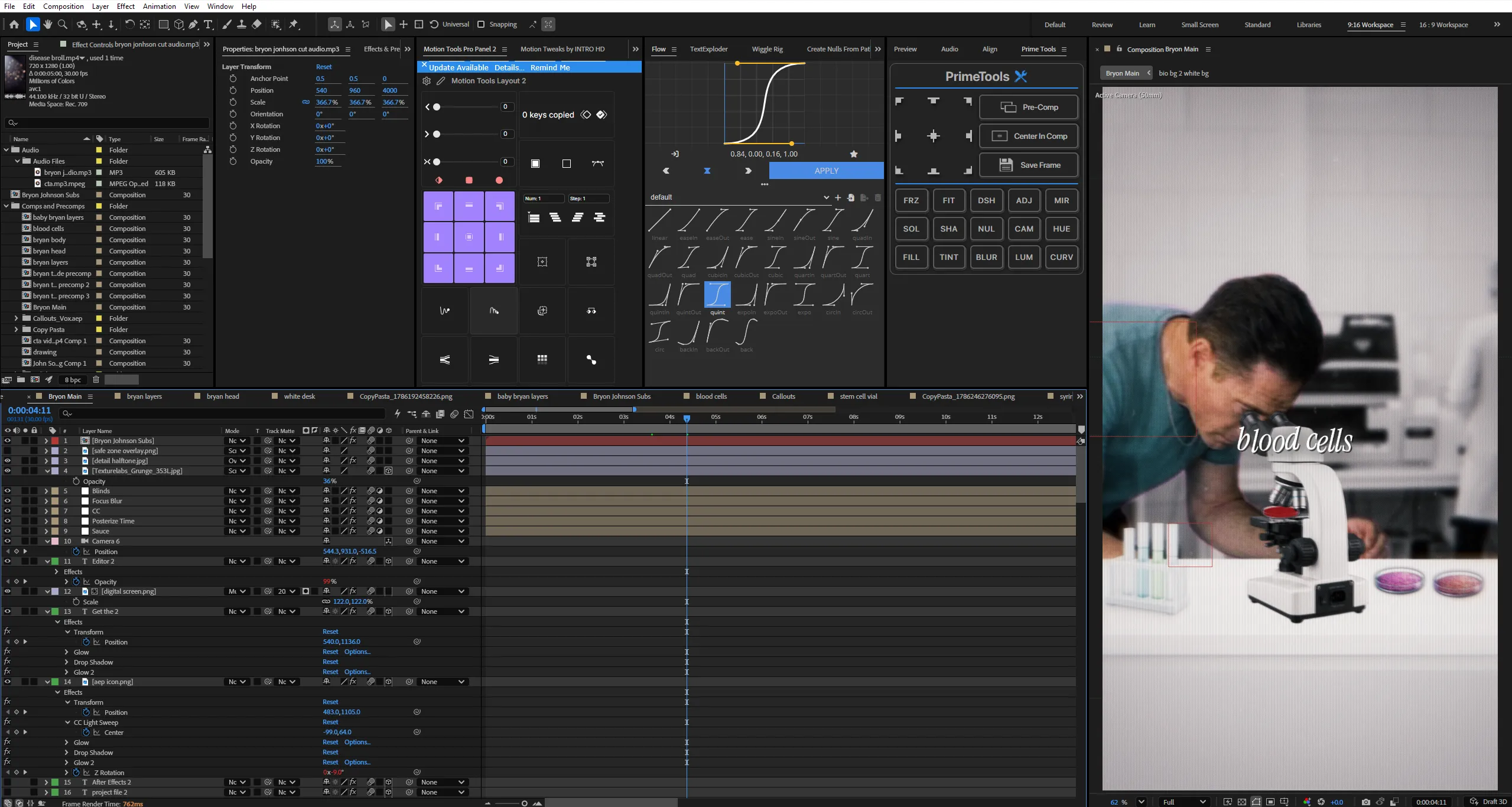Click Motion Tools edit layout pencil
Image resolution: width=1512 pixels, height=807 pixels.
(x=441, y=81)
